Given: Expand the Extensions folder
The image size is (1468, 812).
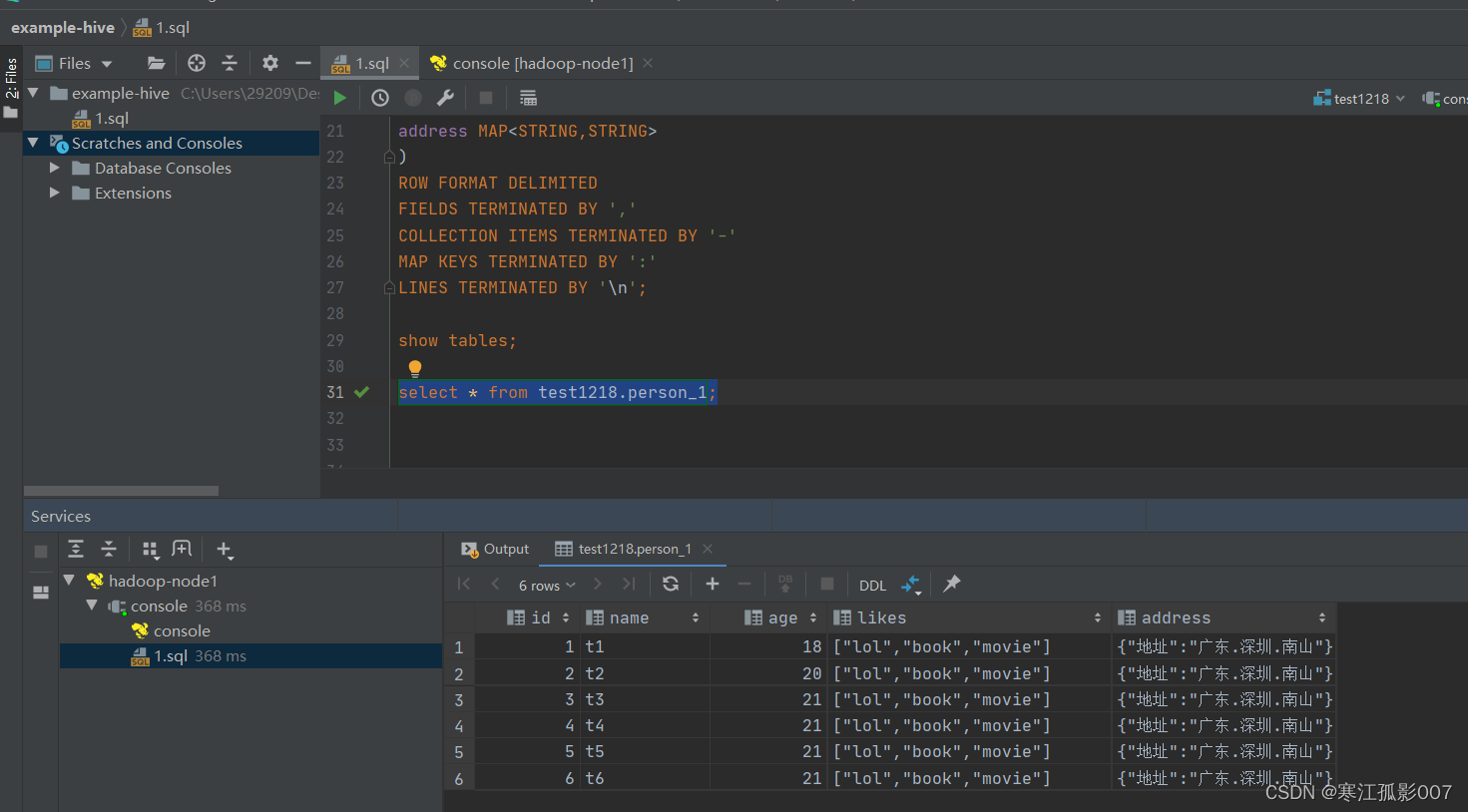Looking at the screenshot, I should point(55,193).
